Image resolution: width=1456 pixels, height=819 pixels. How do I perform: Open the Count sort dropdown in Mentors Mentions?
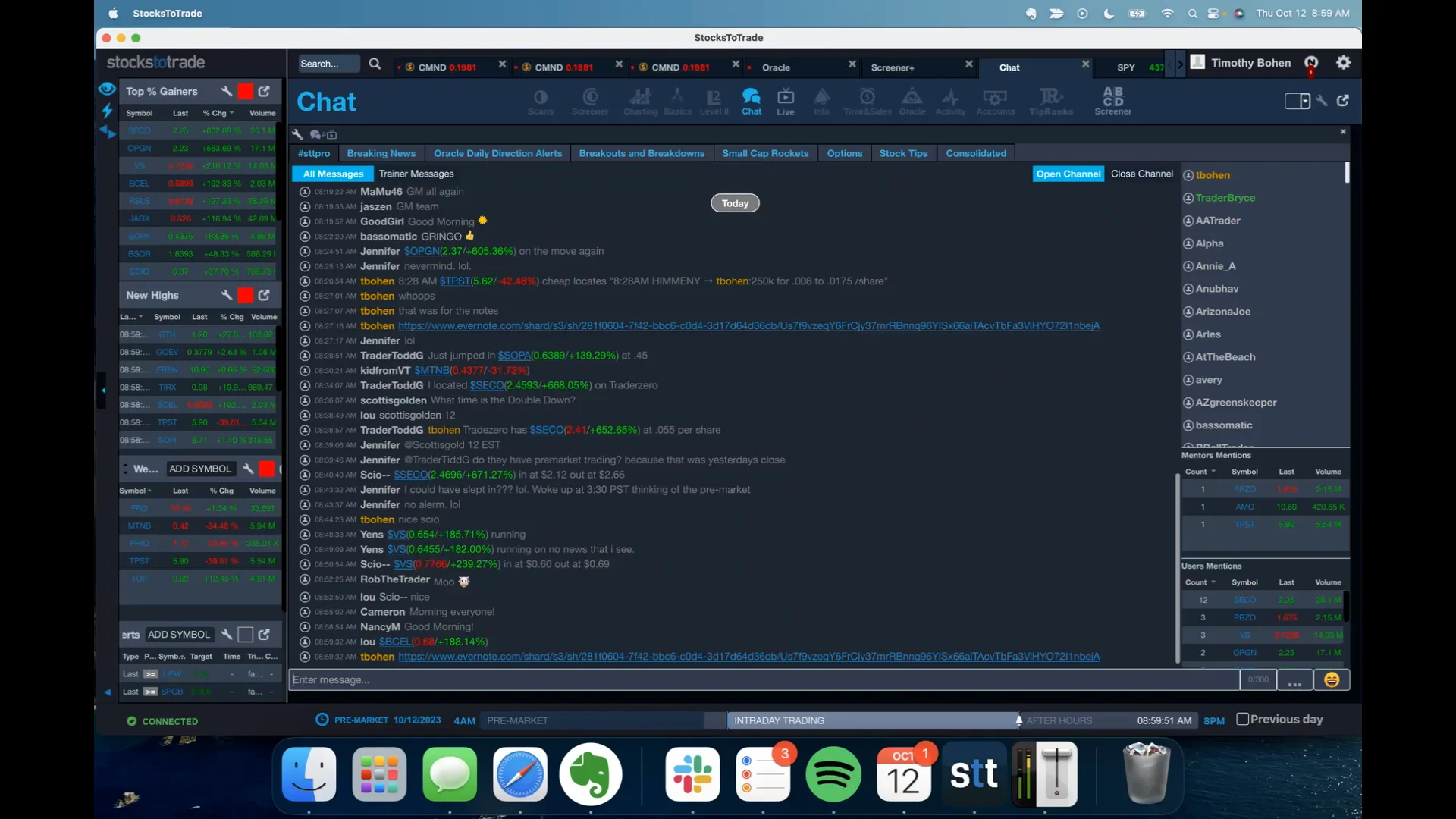point(1201,471)
